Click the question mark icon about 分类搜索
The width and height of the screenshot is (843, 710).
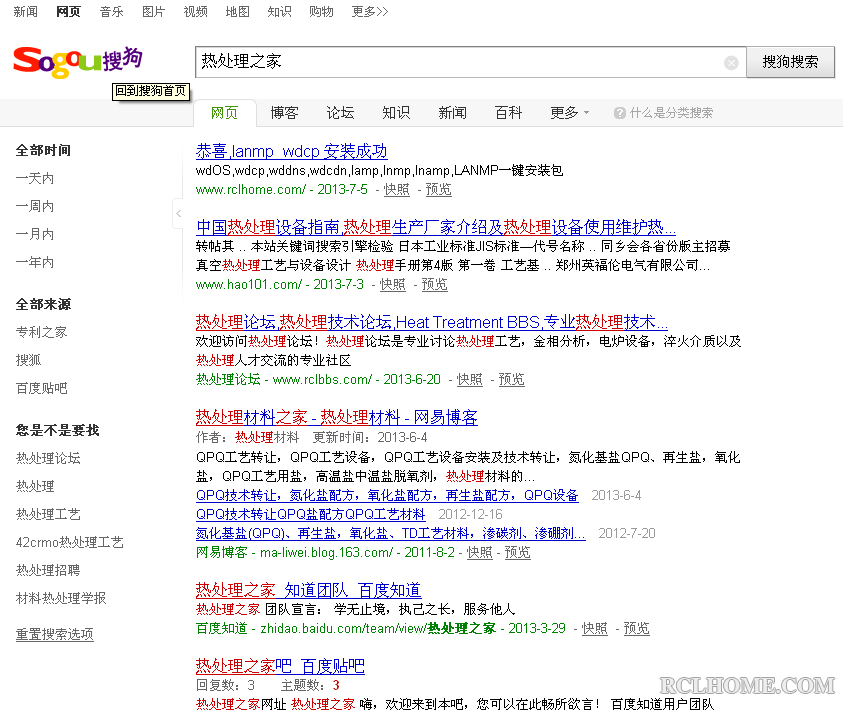coord(619,113)
